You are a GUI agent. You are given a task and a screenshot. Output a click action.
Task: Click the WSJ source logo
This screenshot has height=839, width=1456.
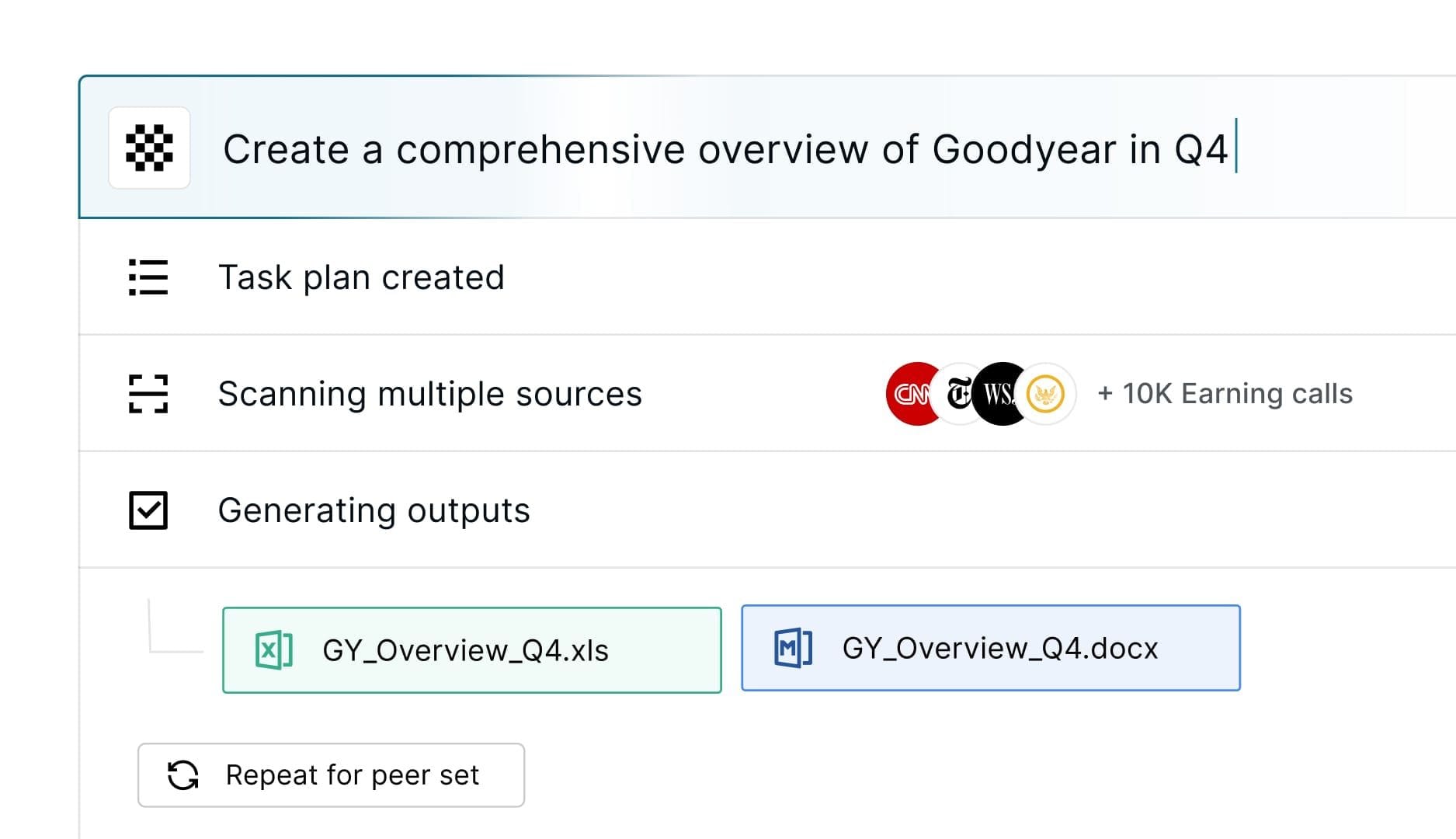tap(1000, 394)
